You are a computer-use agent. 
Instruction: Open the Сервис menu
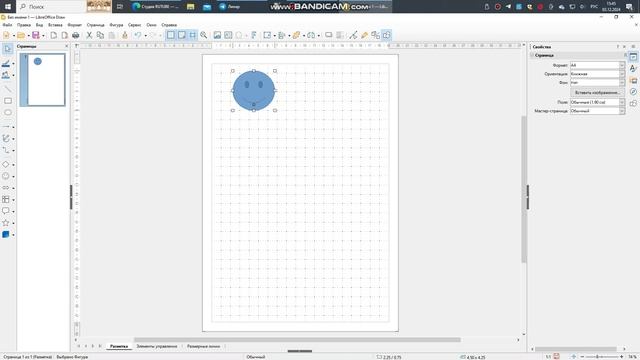pyautogui.click(x=134, y=25)
